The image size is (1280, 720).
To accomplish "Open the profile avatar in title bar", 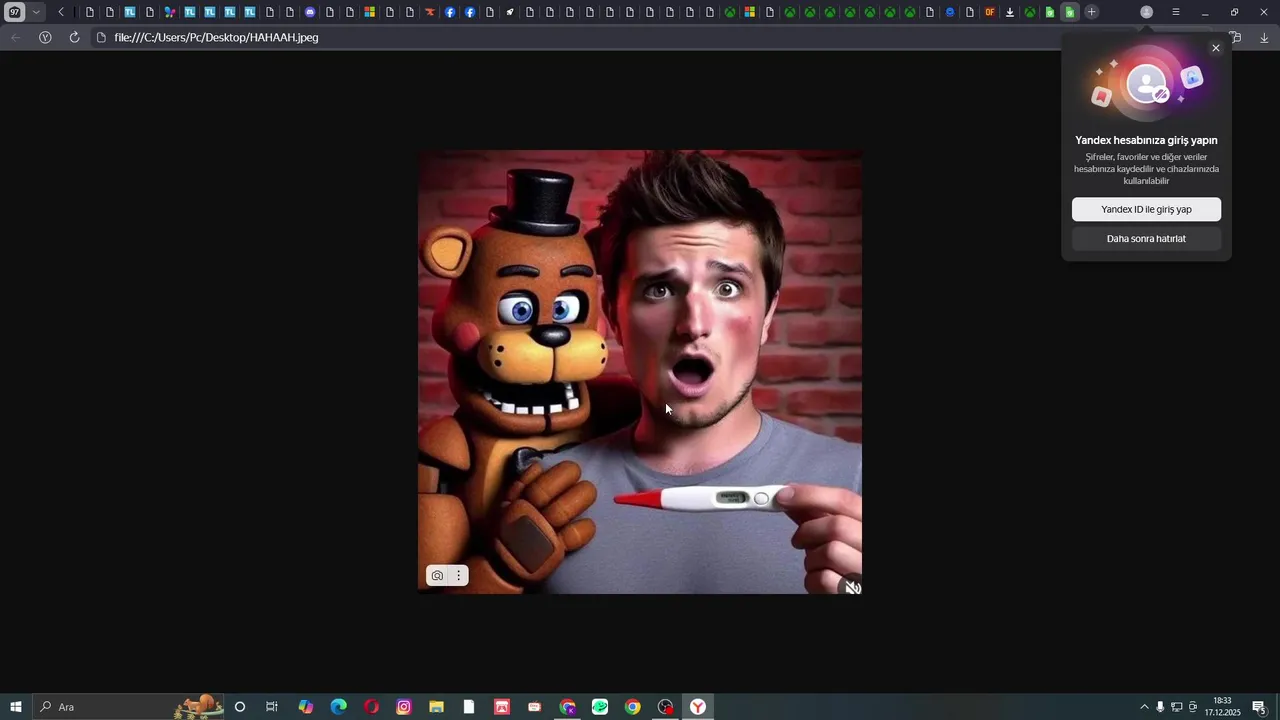I will click(1147, 12).
